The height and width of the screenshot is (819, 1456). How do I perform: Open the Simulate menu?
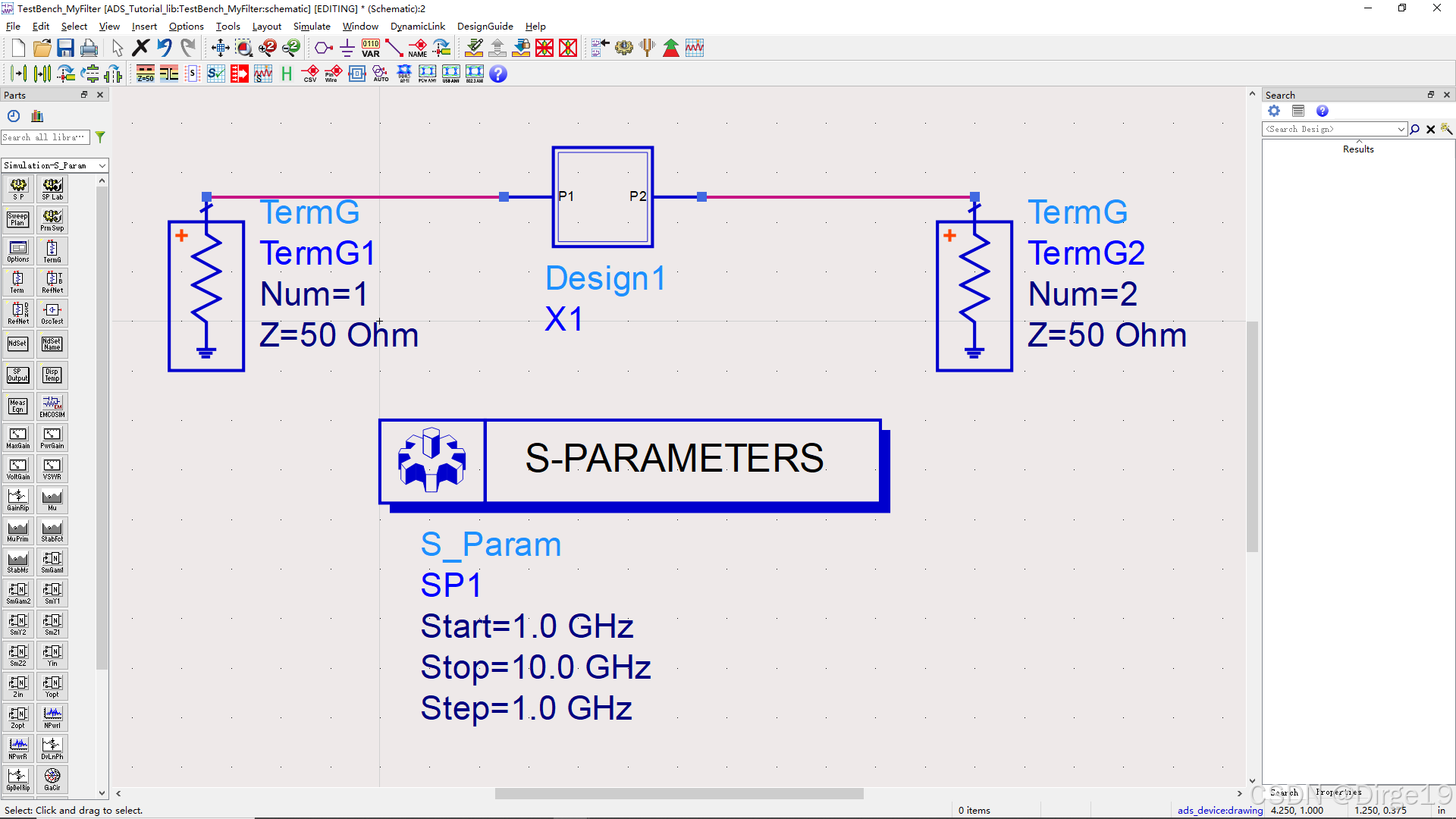[312, 26]
